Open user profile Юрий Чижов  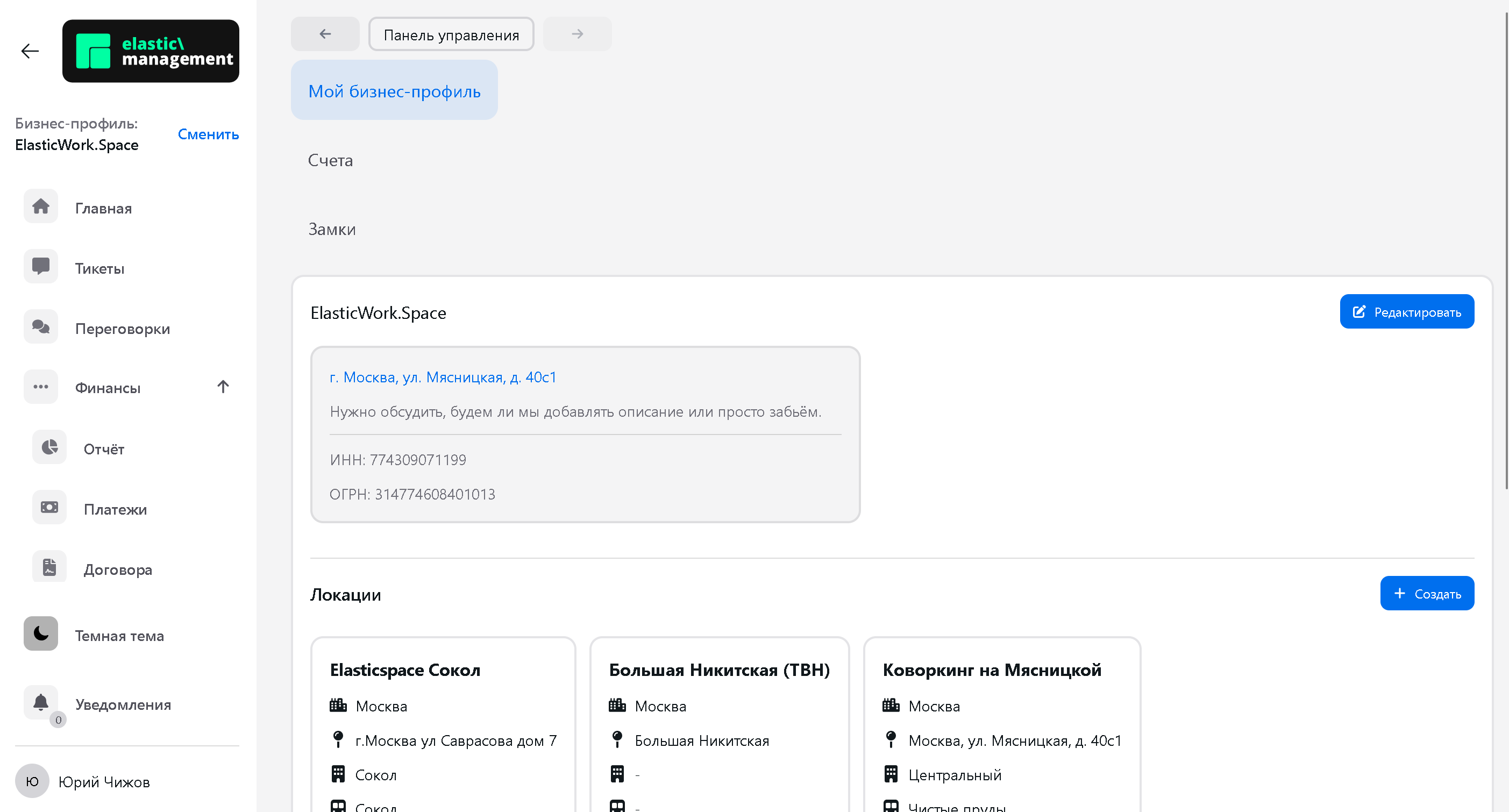coord(104,781)
